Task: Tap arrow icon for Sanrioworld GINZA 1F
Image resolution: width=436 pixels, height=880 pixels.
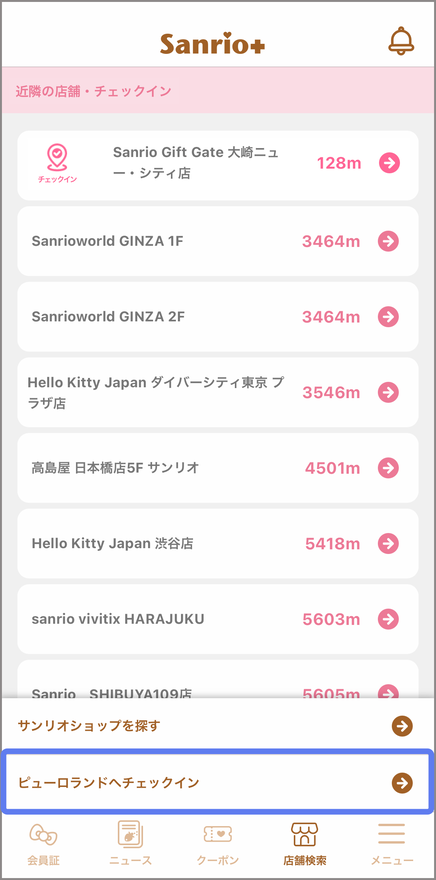Action: 388,241
